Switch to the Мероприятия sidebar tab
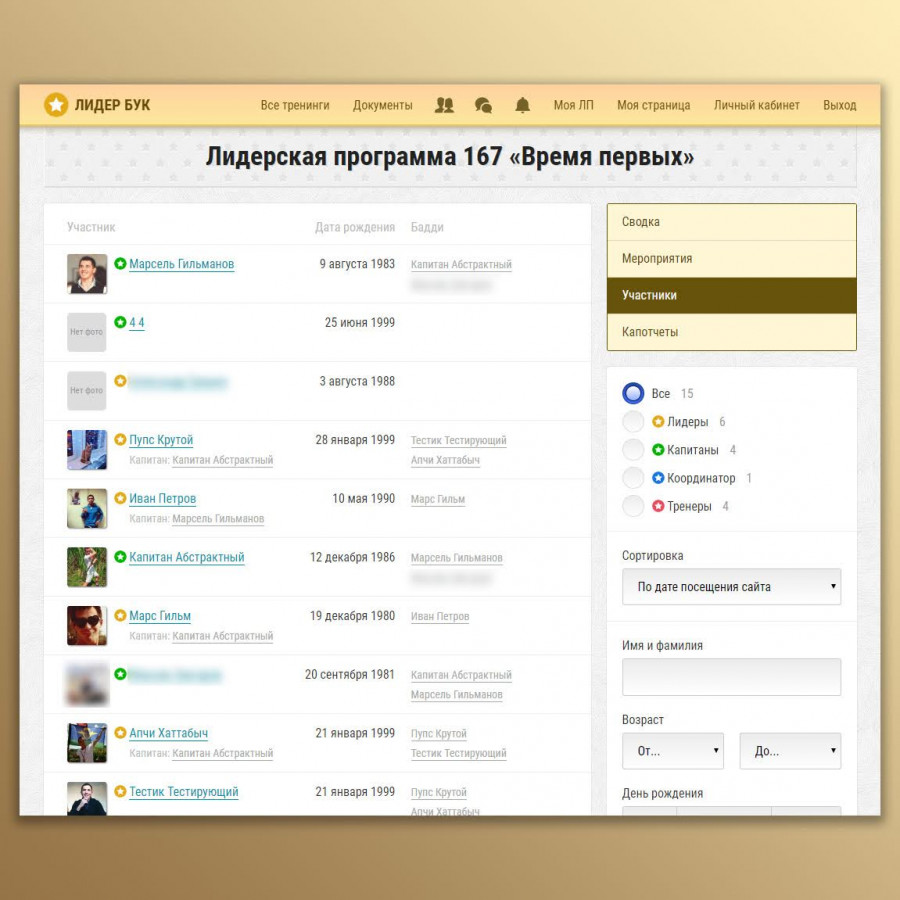This screenshot has height=900, width=900. pyautogui.click(x=731, y=259)
